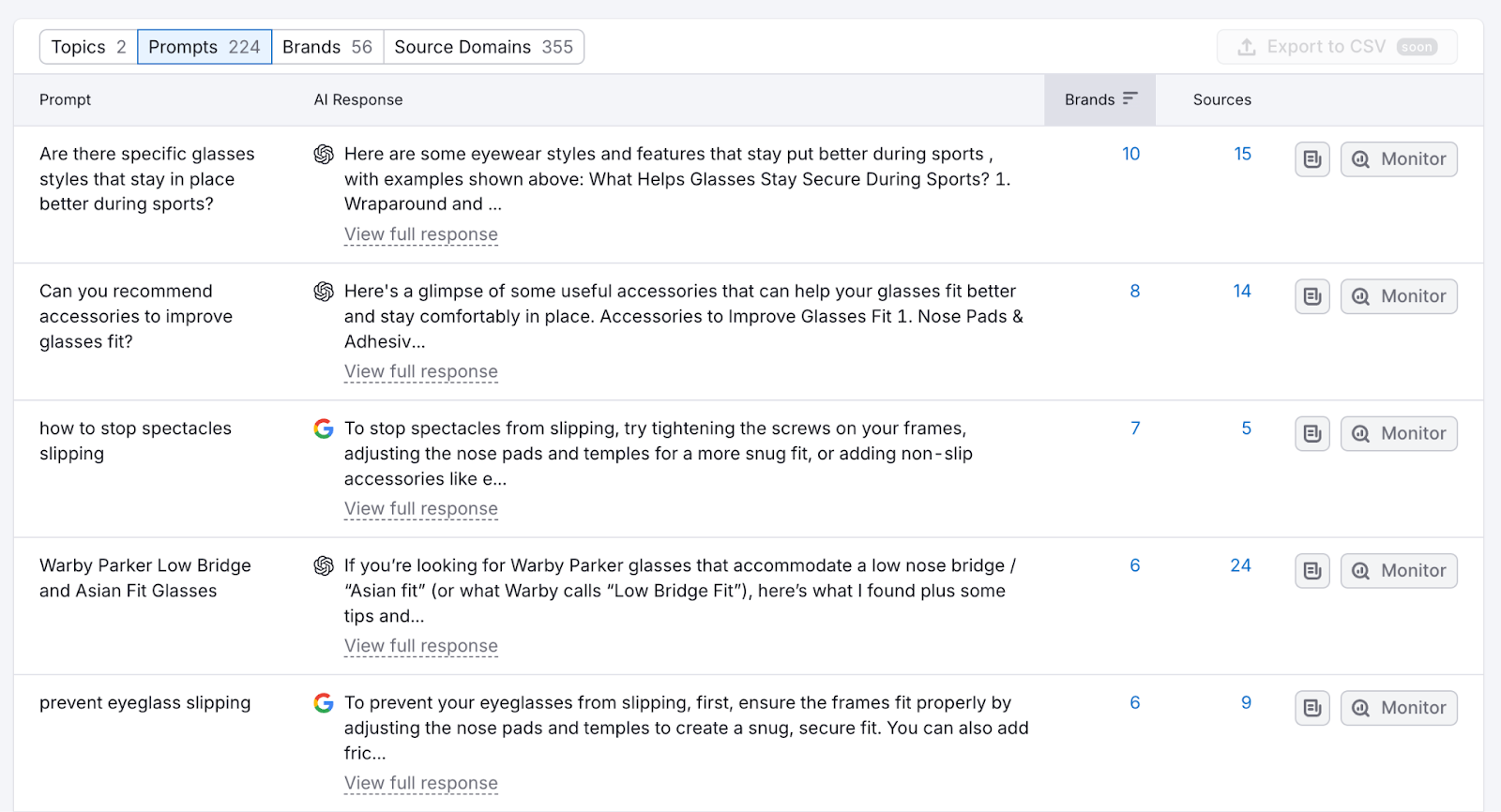Click the brands count 10 in the first row

tap(1130, 154)
